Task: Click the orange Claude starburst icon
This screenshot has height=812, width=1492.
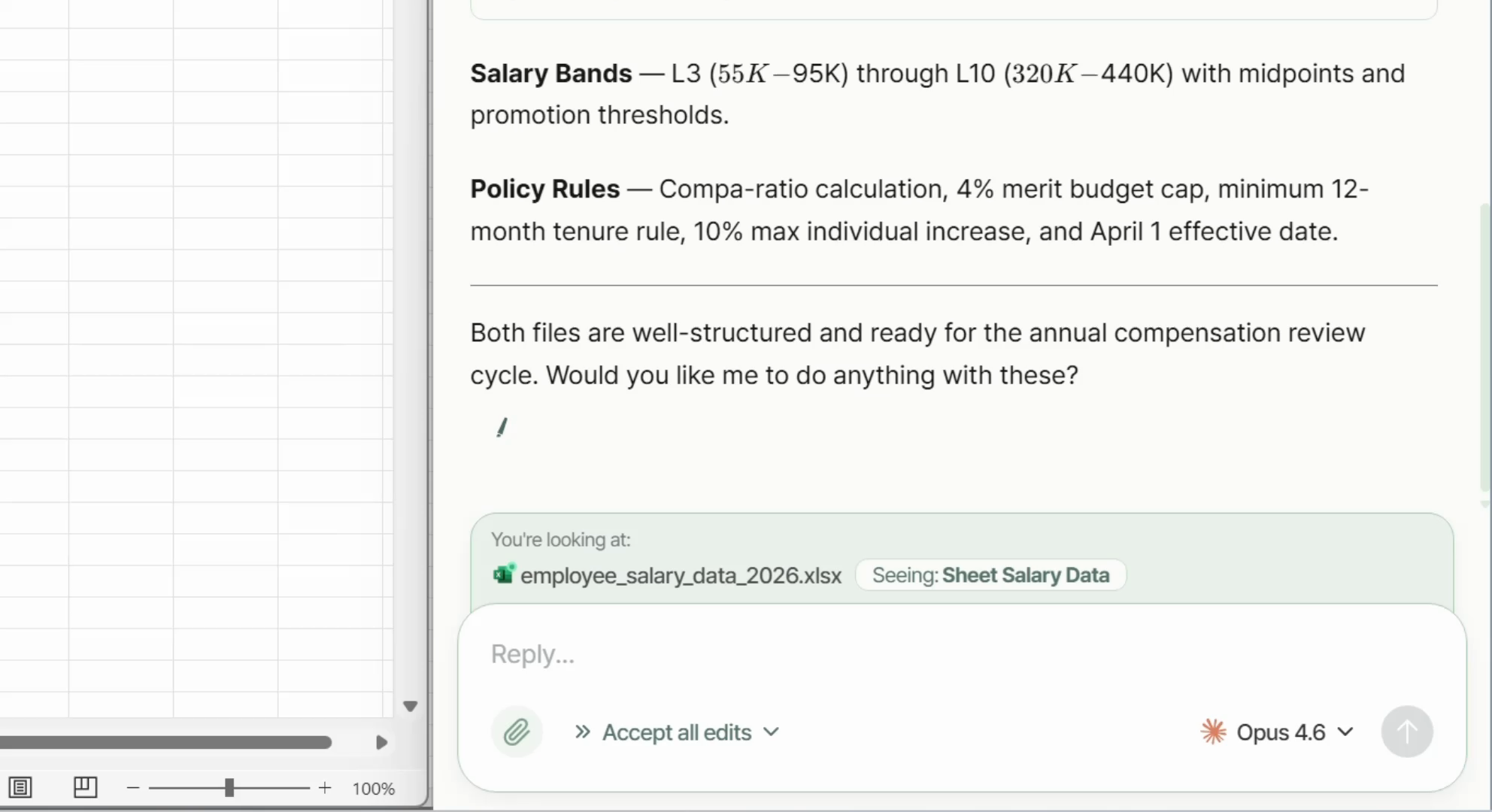Action: pyautogui.click(x=1213, y=732)
